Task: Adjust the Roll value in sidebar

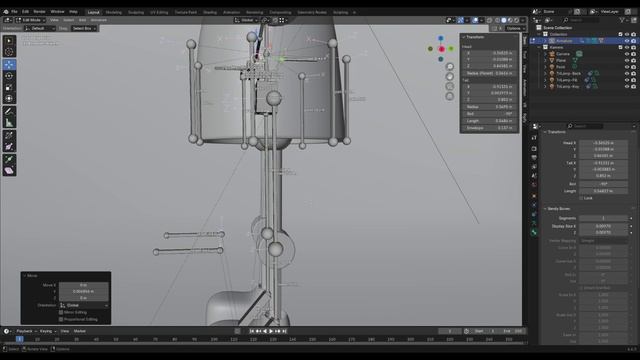Action: pos(489,114)
